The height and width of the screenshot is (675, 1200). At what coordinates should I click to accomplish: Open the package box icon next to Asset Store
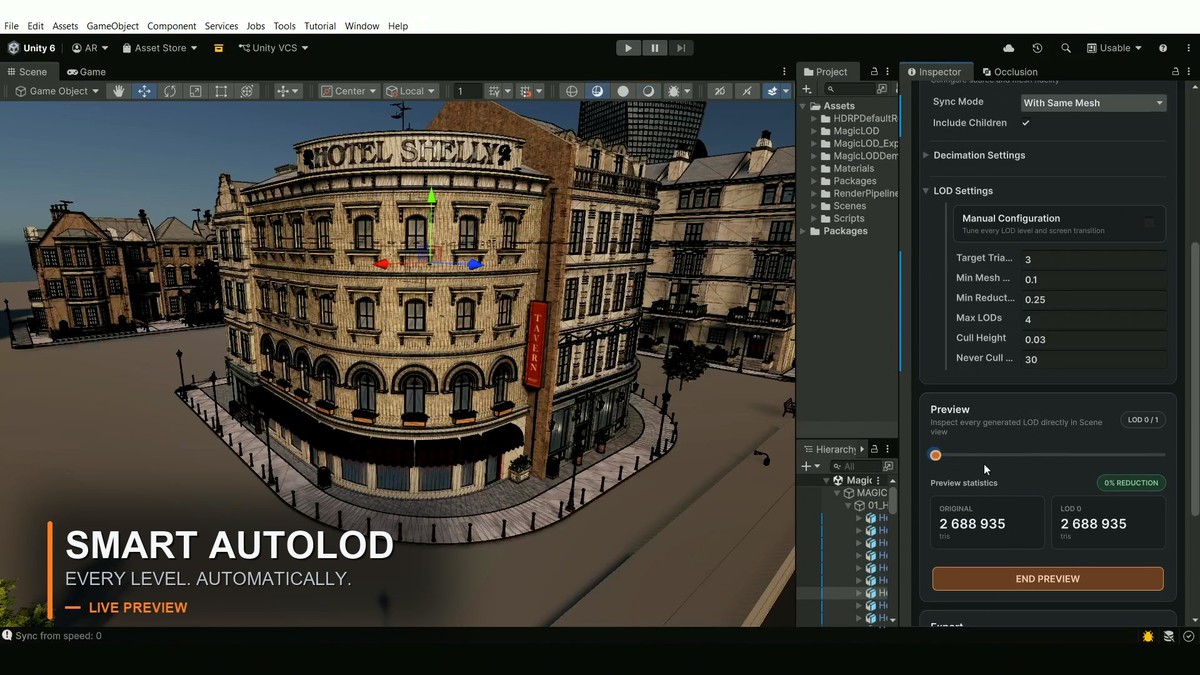click(x=218, y=48)
